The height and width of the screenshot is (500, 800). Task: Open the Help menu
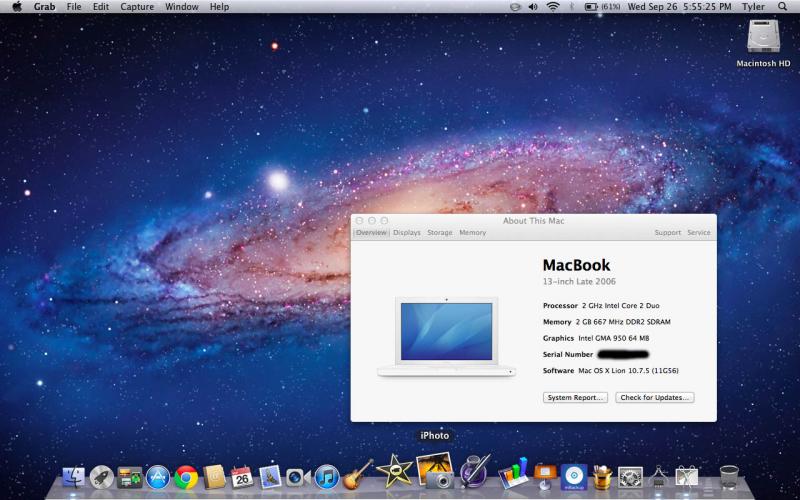[219, 7]
